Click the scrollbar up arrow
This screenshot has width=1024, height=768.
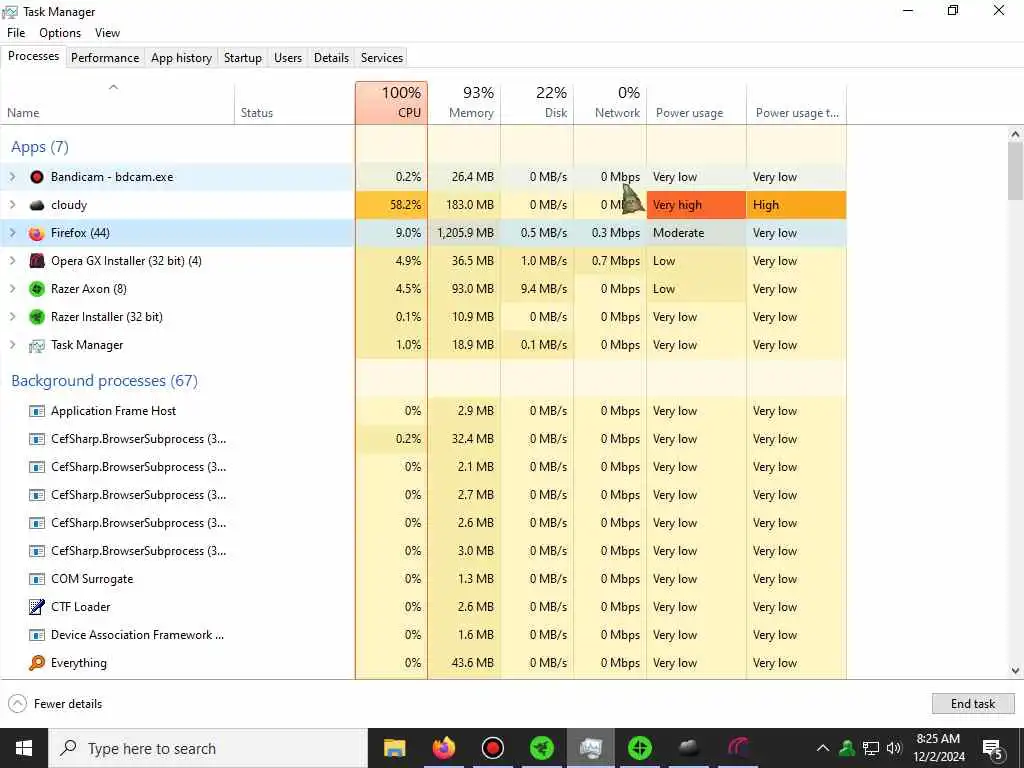tap(1015, 134)
